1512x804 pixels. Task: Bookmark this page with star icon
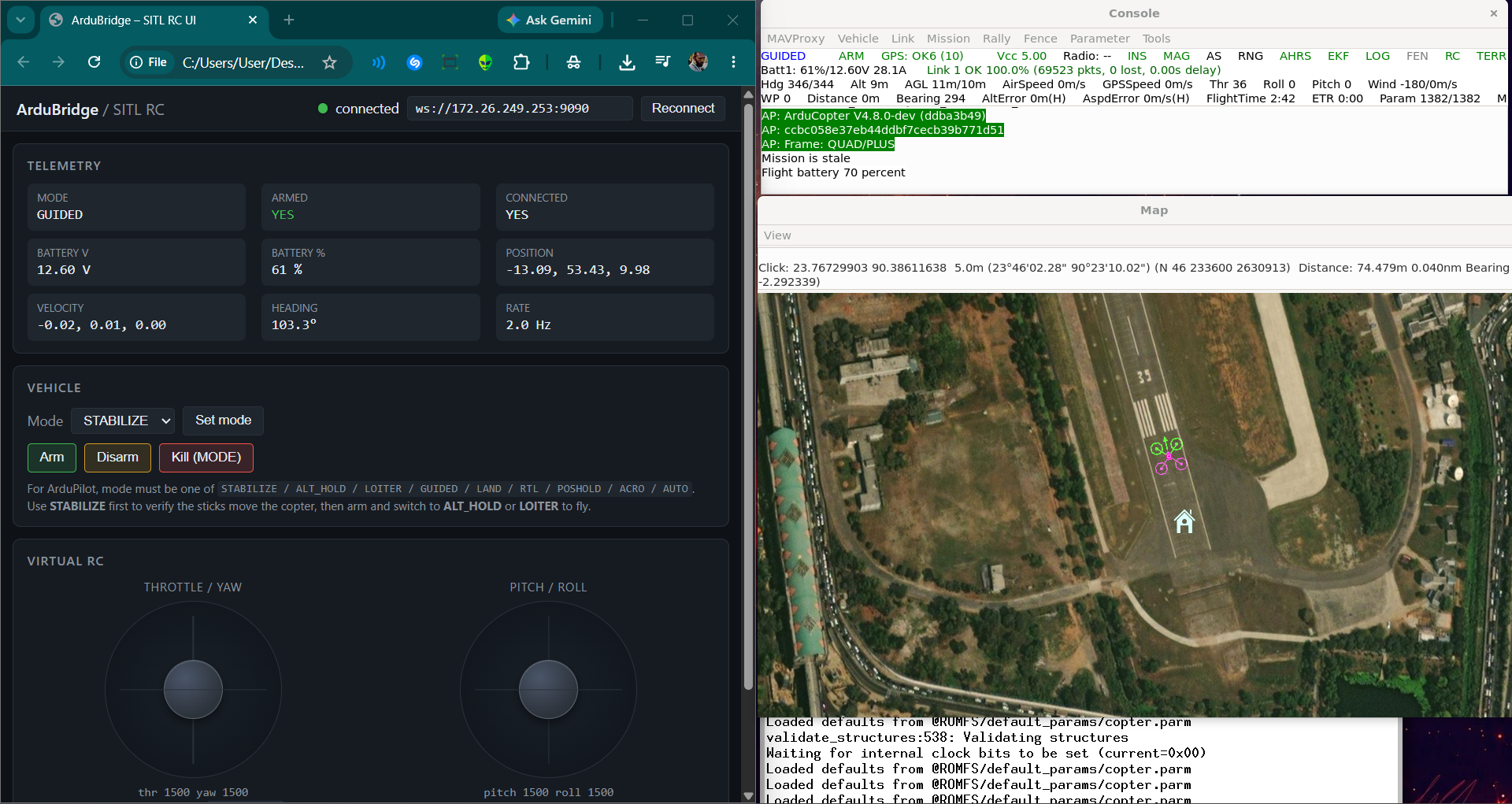(x=329, y=62)
